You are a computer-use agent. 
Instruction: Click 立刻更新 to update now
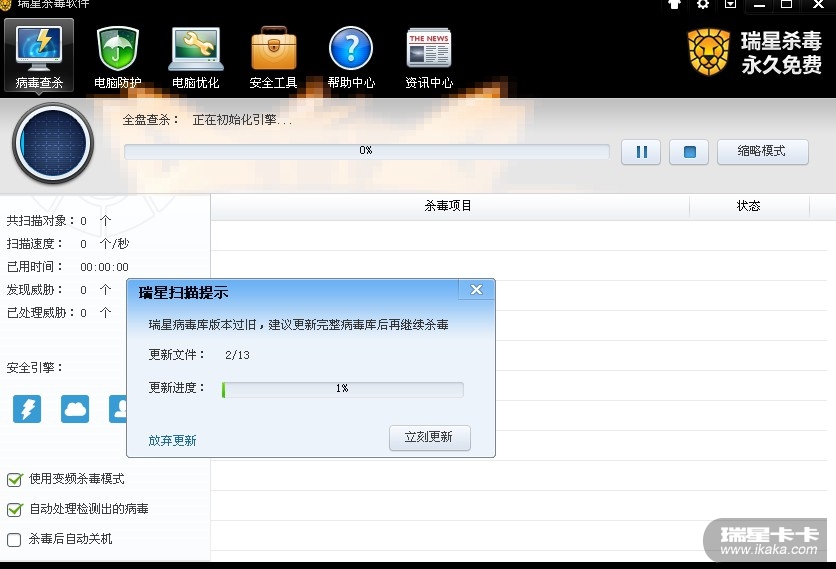pos(430,438)
